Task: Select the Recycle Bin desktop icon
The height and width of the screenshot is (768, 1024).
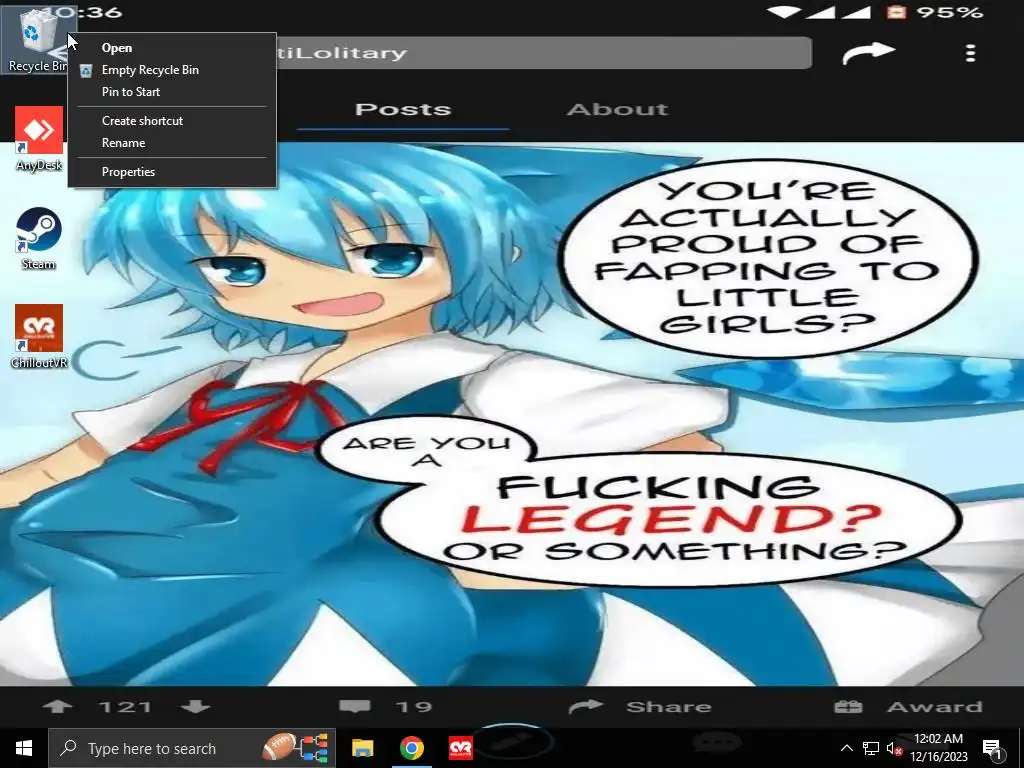Action: pos(37,40)
